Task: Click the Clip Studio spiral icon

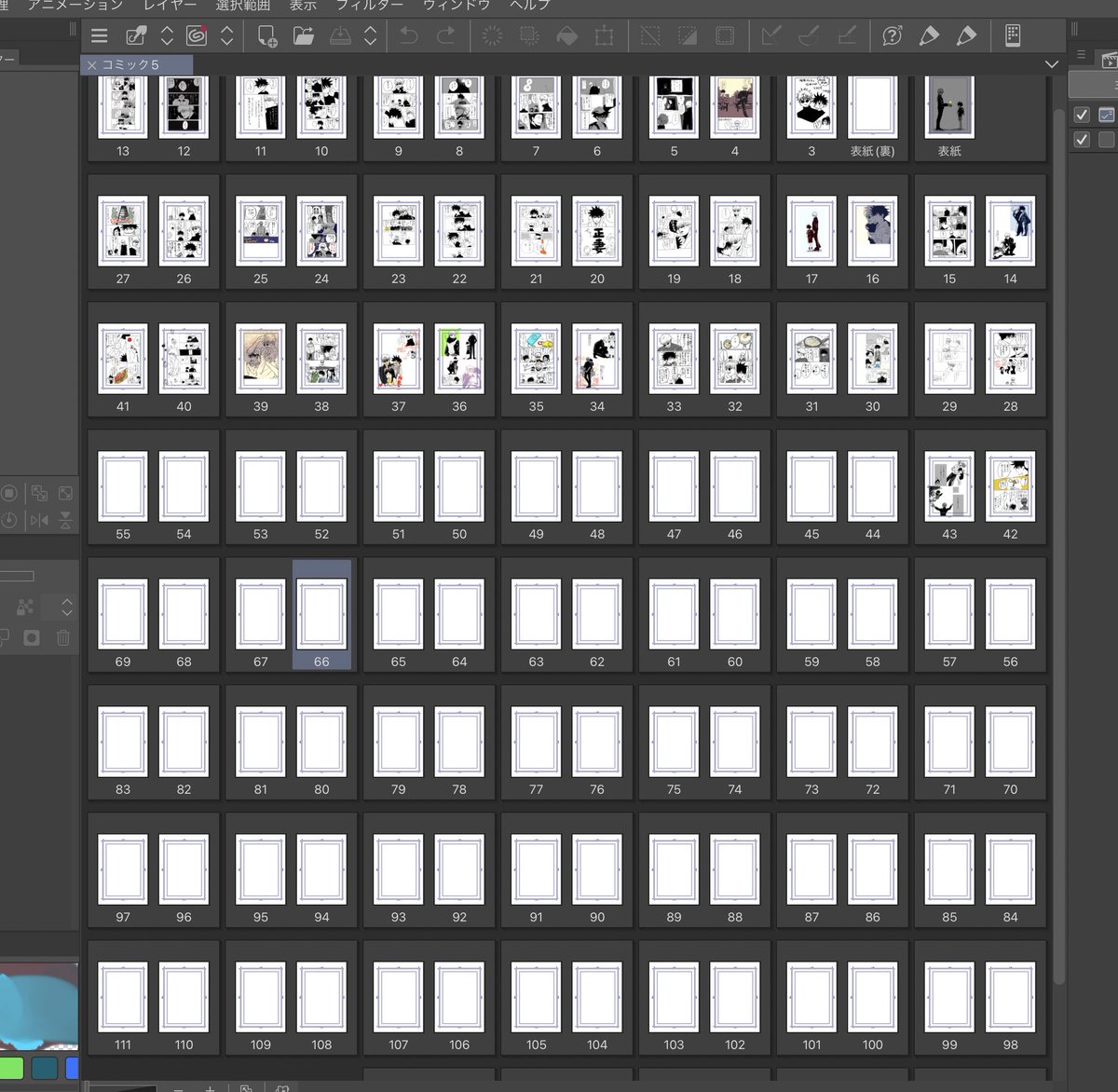Action: [x=197, y=36]
